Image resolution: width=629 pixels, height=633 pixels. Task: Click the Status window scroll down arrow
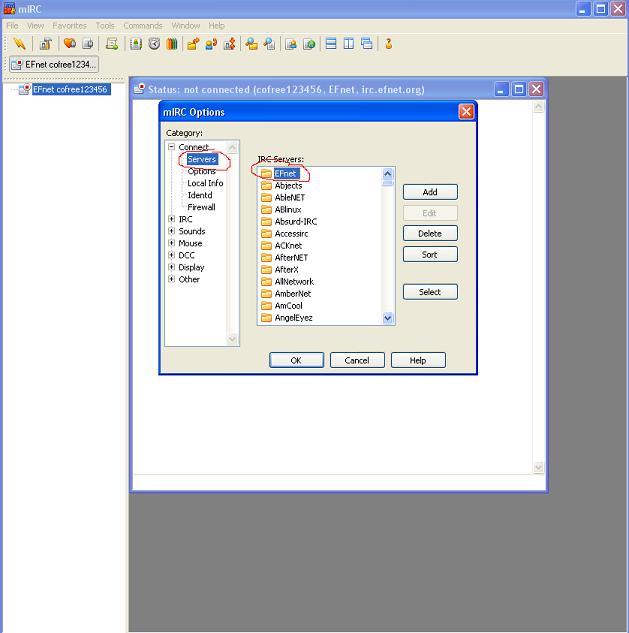click(x=539, y=468)
